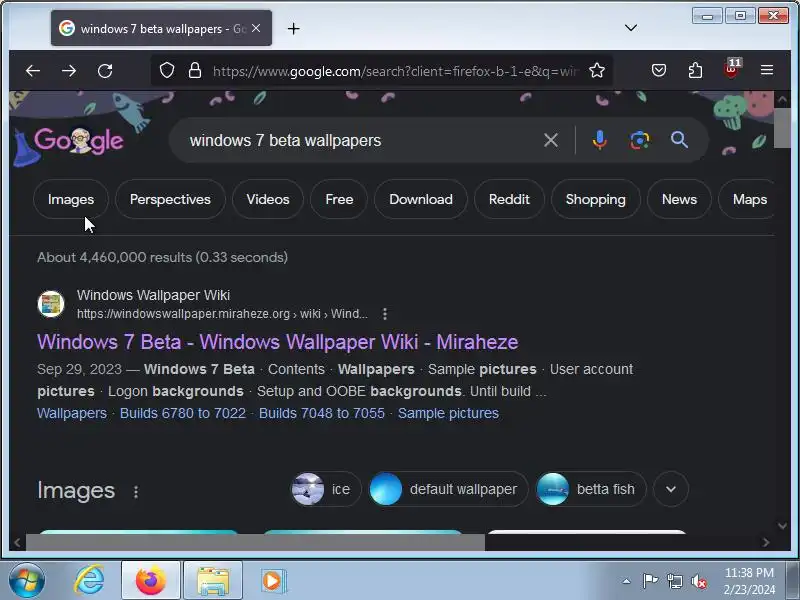The width and height of the screenshot is (800, 600).
Task: Launch Internet Explorer from the taskbar
Action: point(89,580)
